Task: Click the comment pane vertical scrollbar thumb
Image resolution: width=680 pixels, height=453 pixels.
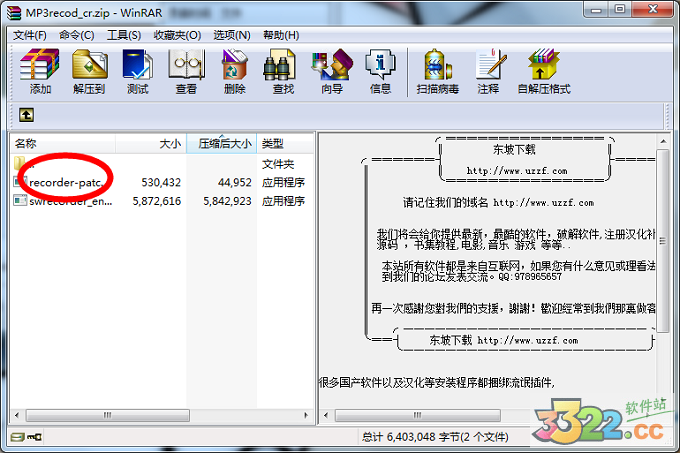Action: 663,241
